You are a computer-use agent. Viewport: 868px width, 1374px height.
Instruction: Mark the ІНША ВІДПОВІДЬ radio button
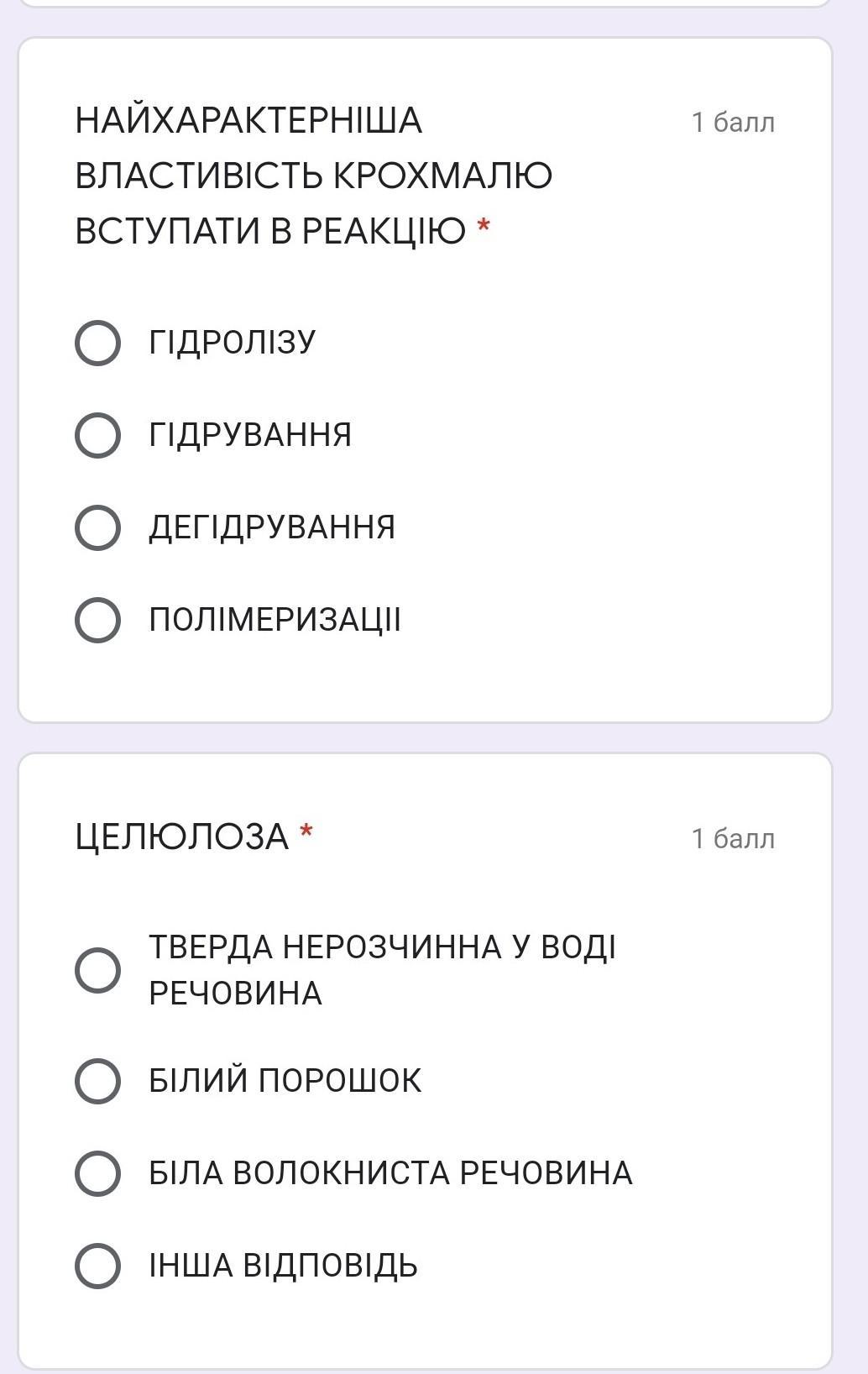(97, 1265)
